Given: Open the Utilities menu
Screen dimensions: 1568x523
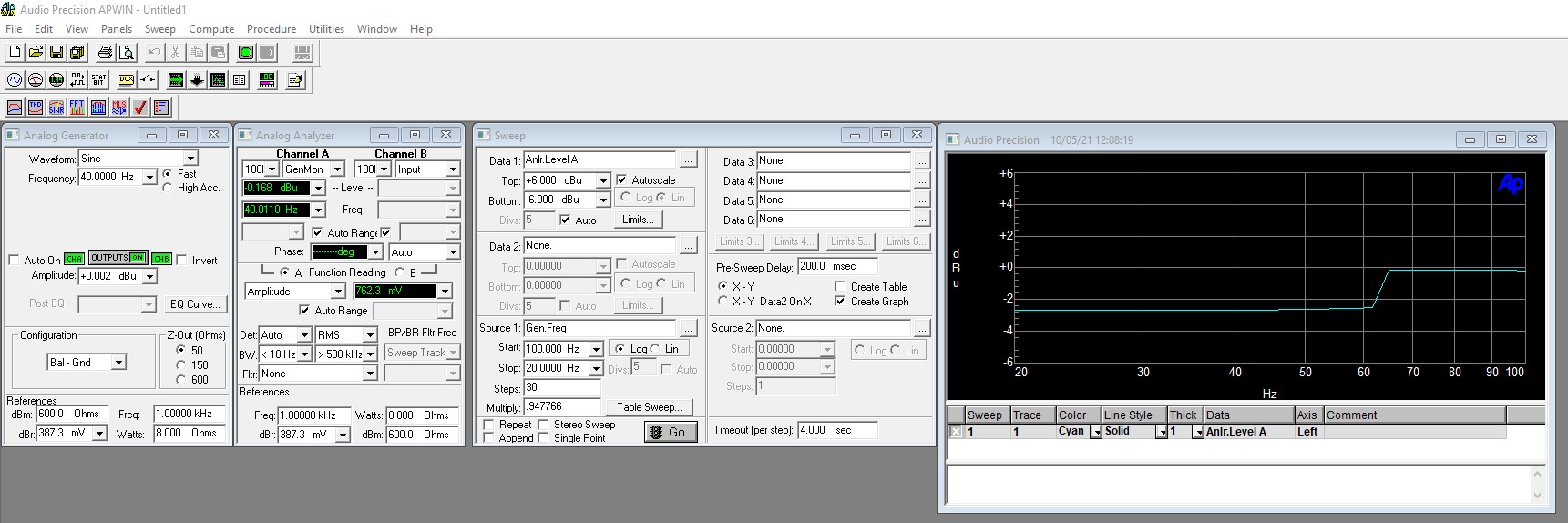Looking at the screenshot, I should coord(326,29).
